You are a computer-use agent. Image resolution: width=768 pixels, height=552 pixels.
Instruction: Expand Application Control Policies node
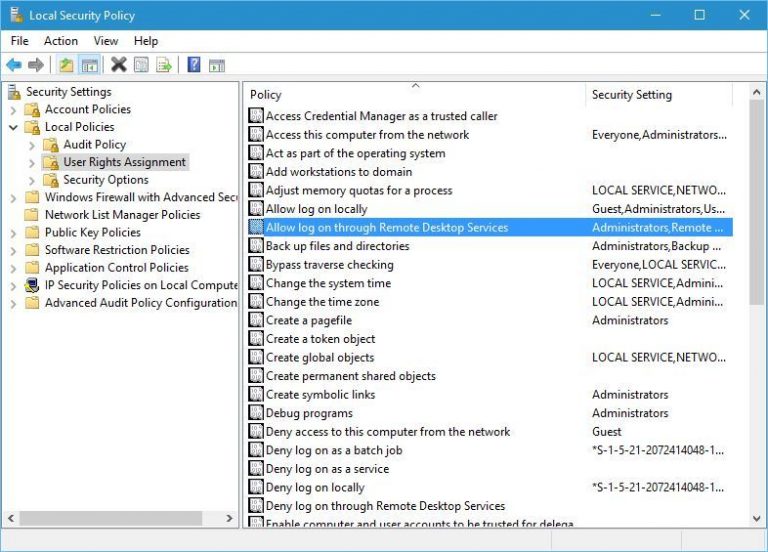pyautogui.click(x=14, y=268)
